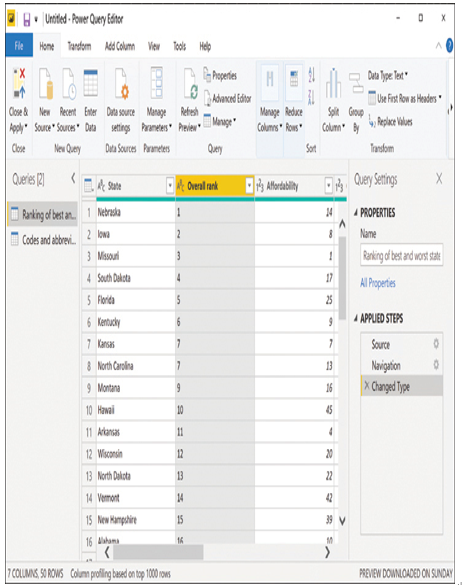Click the Affordability data type icon
The width and height of the screenshot is (463, 587).
[260, 186]
